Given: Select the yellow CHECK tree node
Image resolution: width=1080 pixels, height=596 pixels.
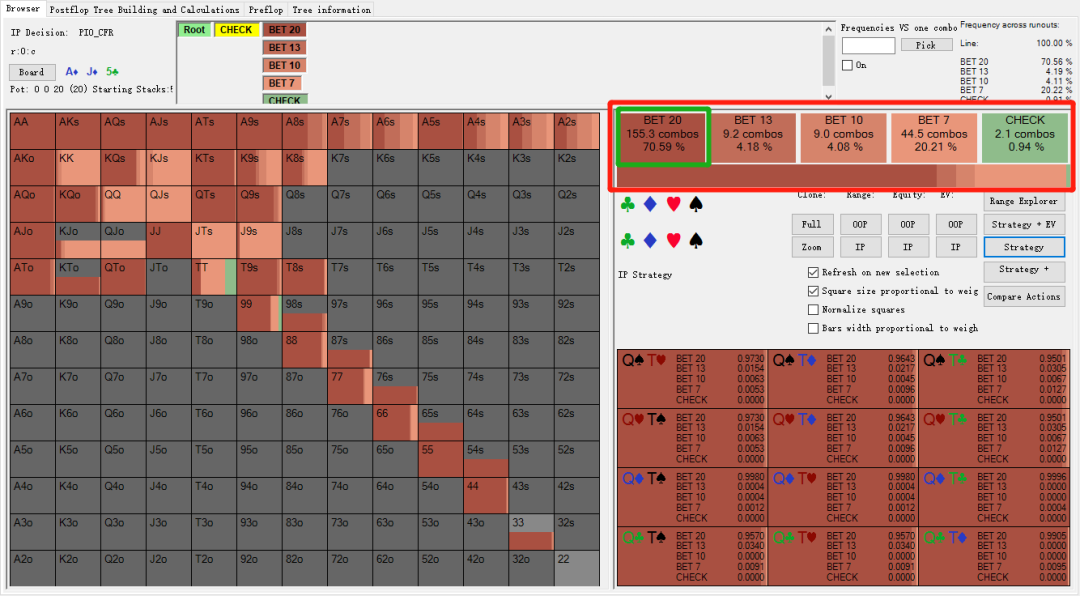Looking at the screenshot, I should [x=236, y=30].
